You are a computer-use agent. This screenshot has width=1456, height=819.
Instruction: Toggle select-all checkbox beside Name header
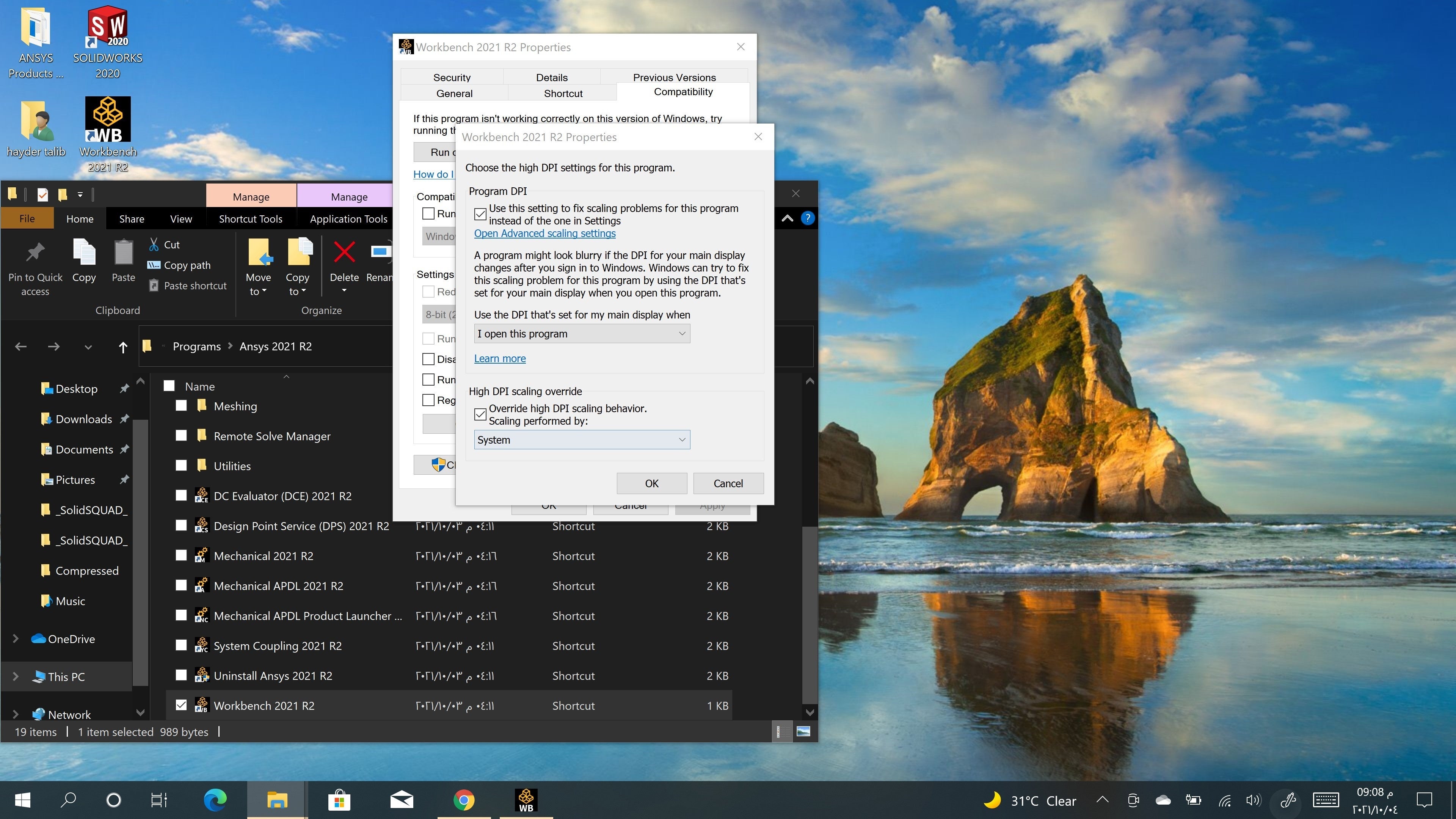pos(169,386)
